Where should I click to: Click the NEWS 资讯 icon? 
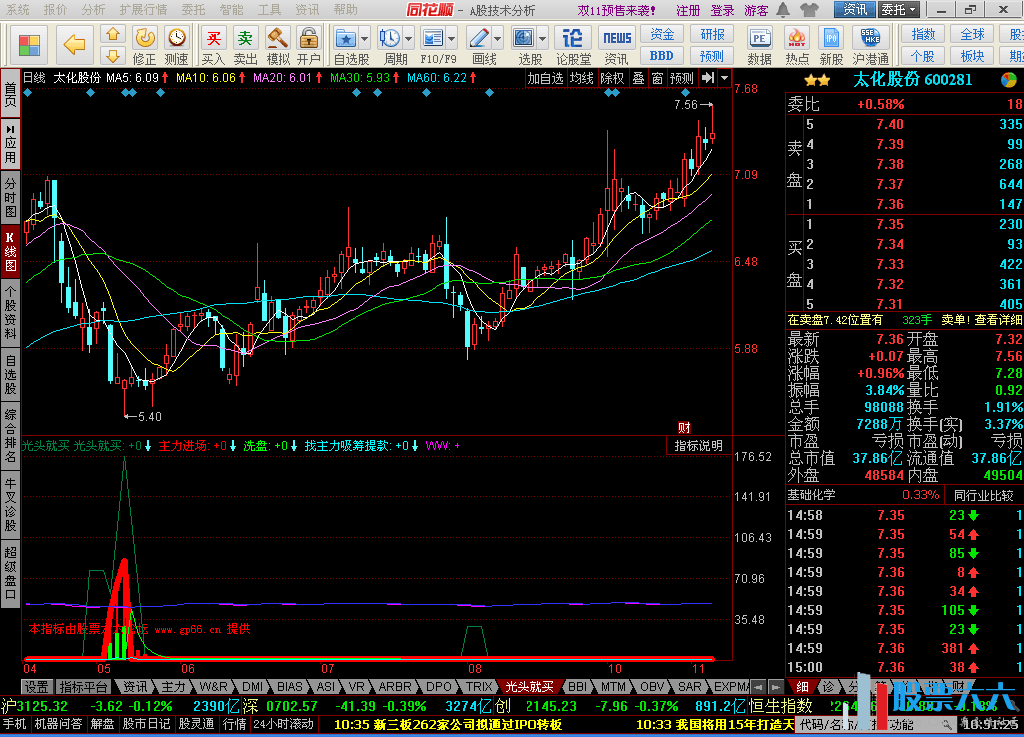[616, 46]
